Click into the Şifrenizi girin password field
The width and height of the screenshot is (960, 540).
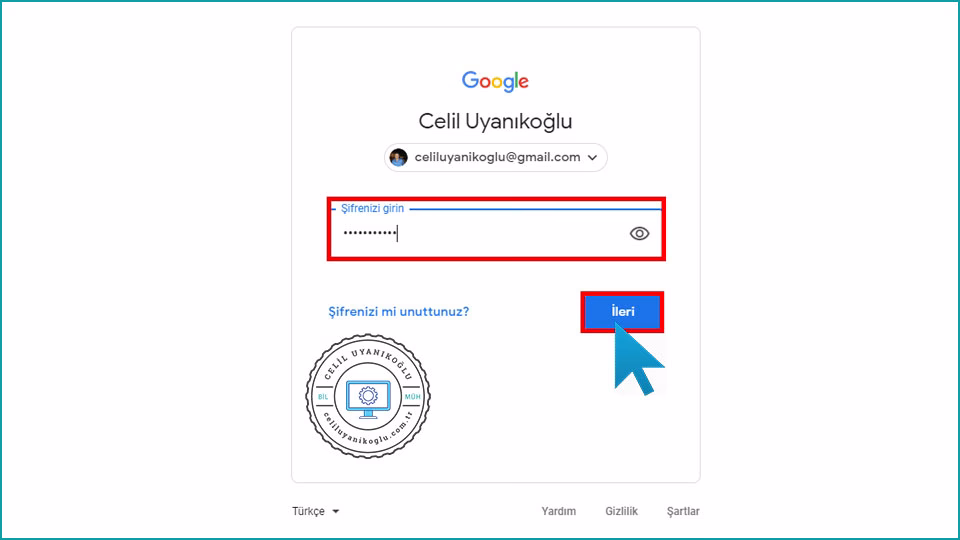(x=496, y=231)
